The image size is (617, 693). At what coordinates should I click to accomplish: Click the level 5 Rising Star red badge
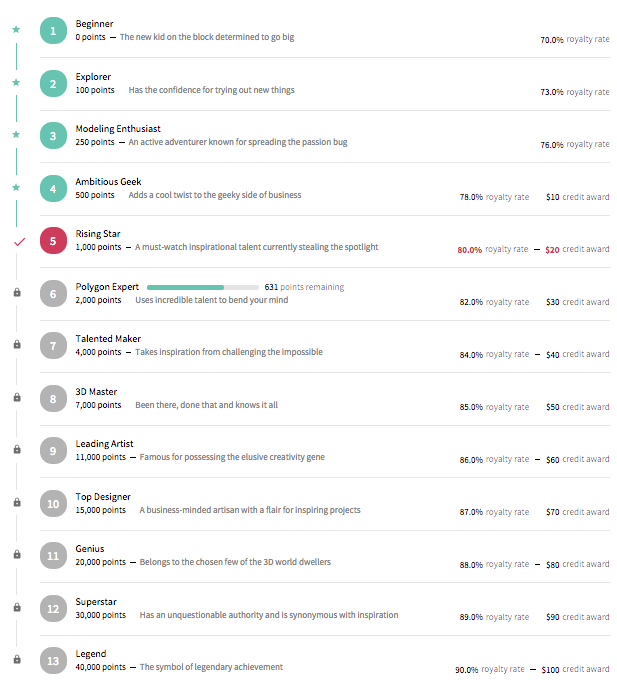tap(54, 241)
